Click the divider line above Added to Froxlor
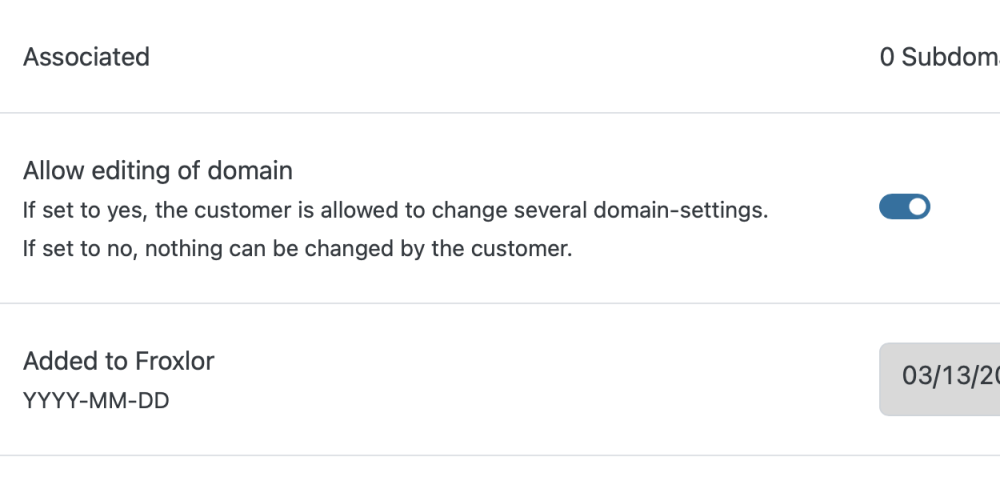 coord(500,303)
